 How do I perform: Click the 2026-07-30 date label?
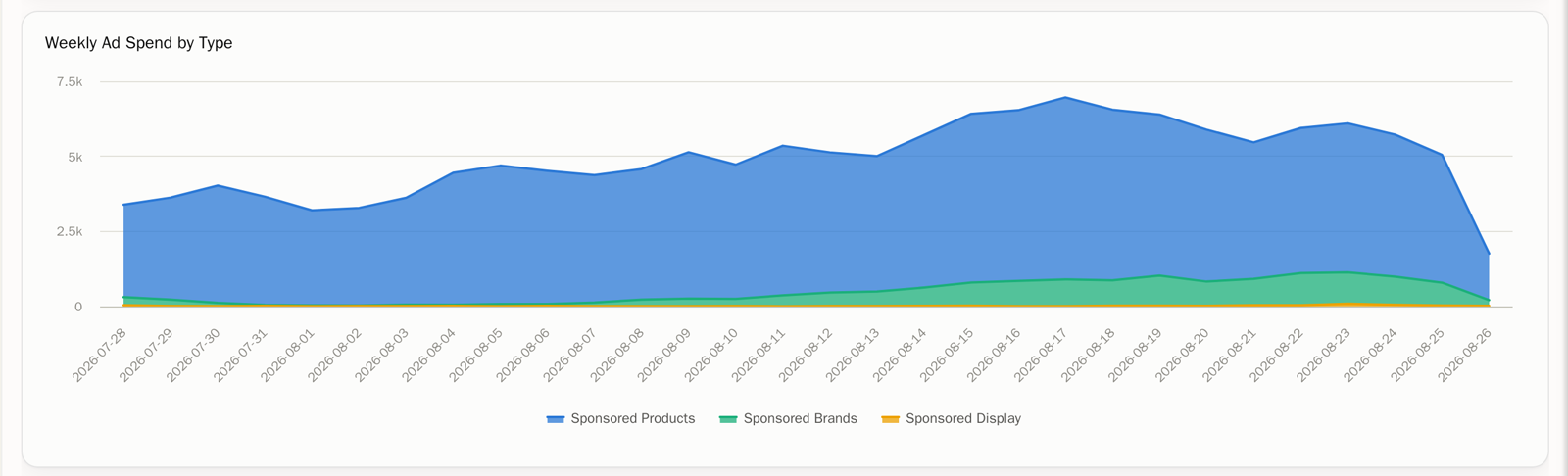tap(193, 355)
